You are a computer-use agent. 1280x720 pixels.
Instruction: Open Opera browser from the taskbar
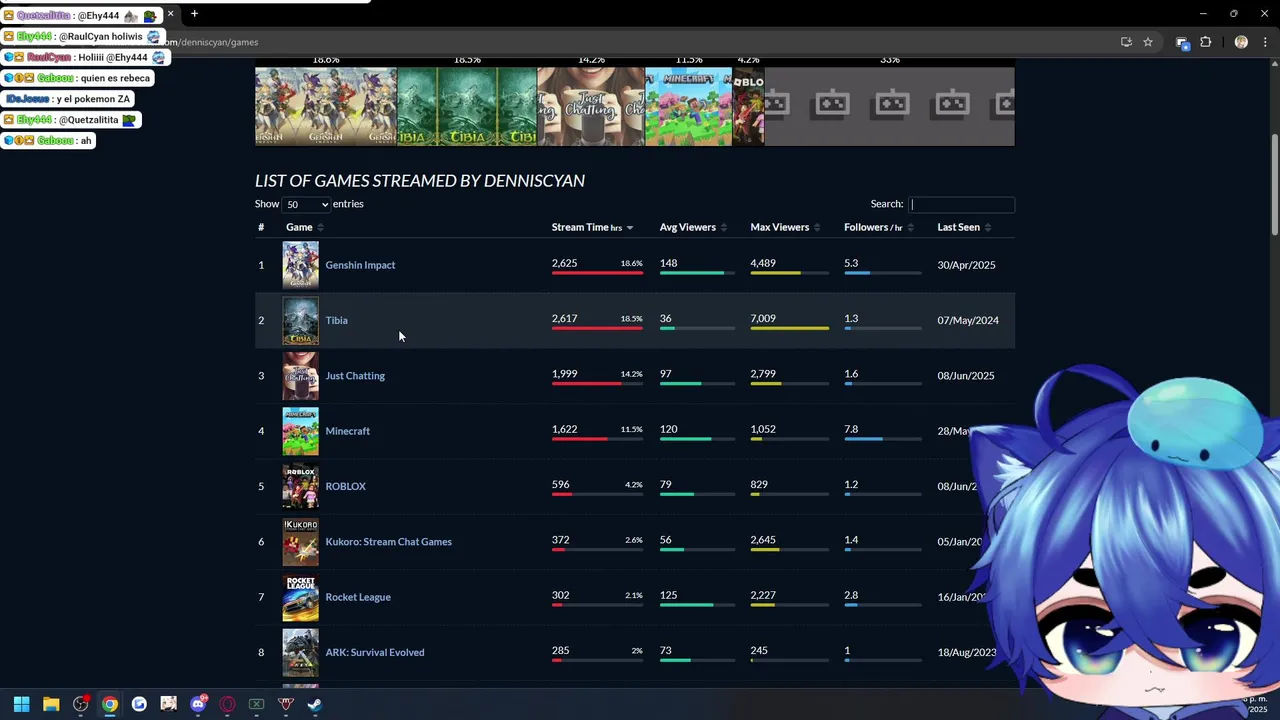(227, 704)
